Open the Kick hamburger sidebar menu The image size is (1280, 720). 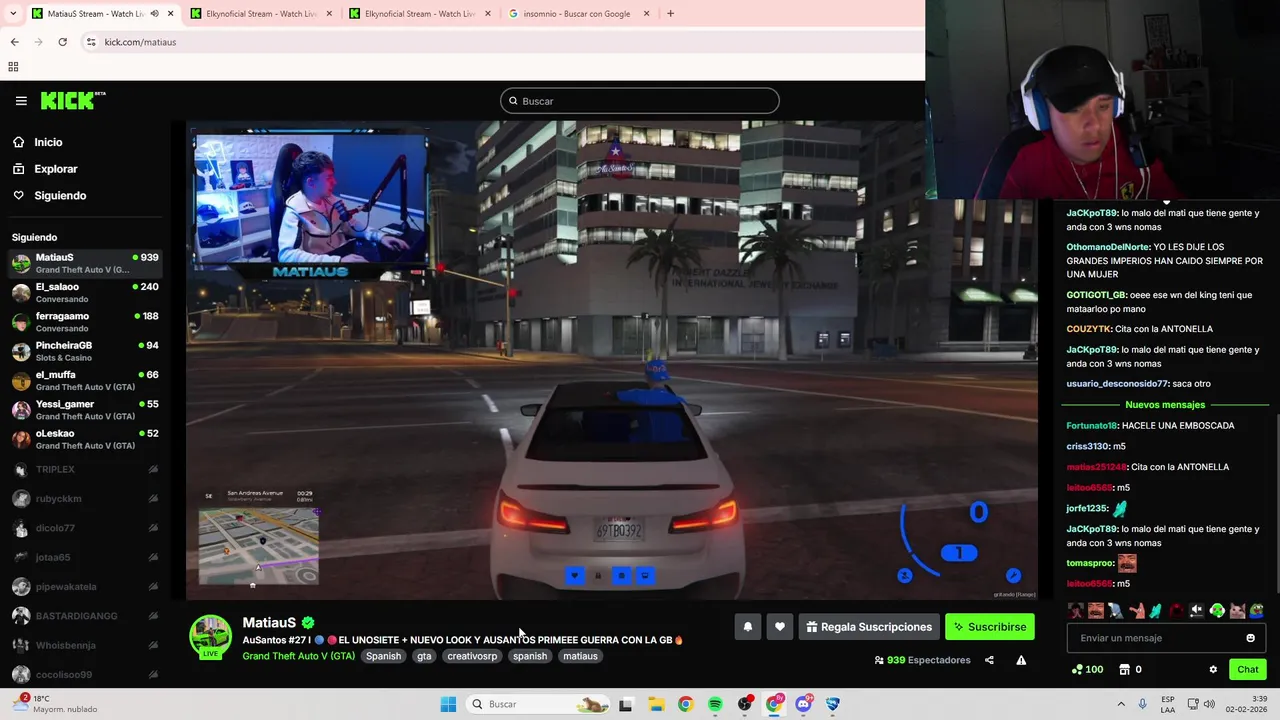[x=21, y=101]
